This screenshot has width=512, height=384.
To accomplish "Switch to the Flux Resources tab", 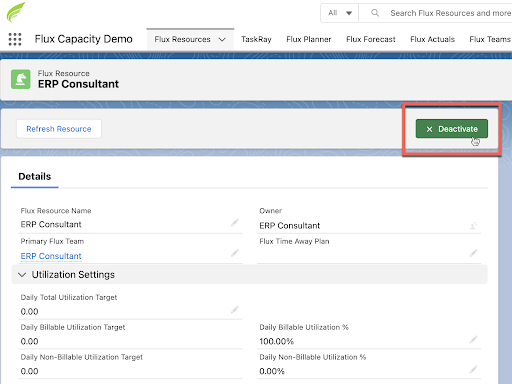I will 182,39.
